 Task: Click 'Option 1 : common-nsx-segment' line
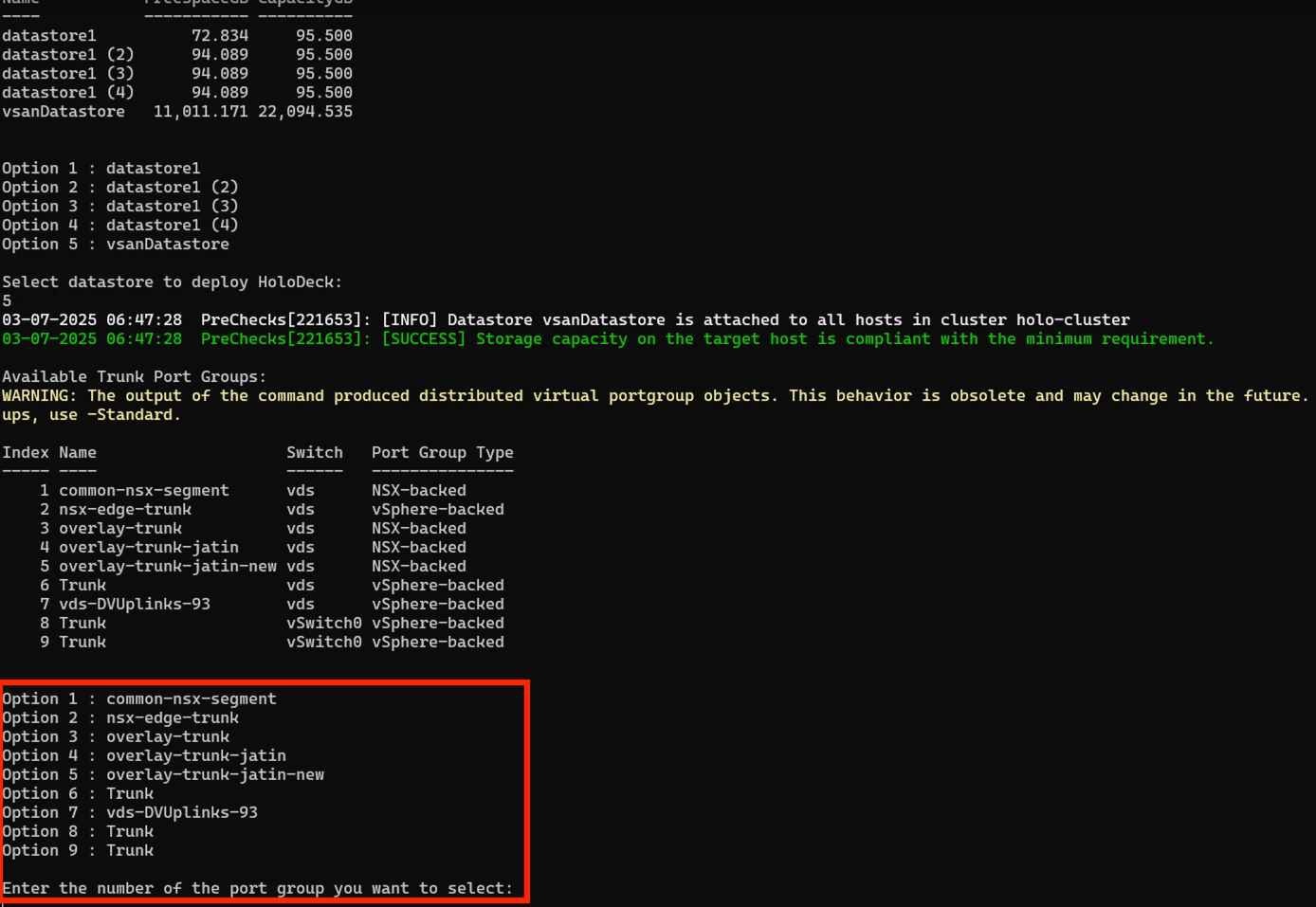pos(139,698)
